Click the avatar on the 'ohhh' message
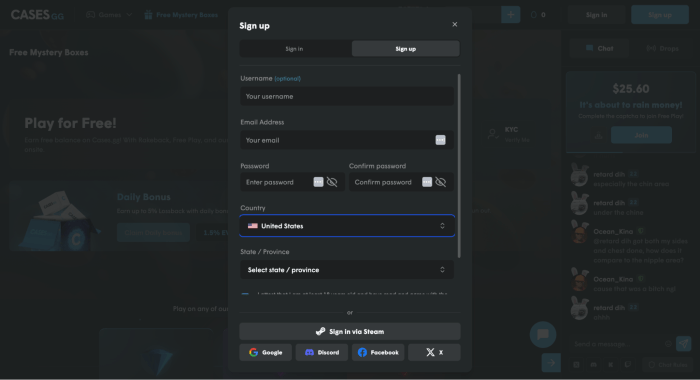The height and width of the screenshot is (380, 700). click(580, 309)
